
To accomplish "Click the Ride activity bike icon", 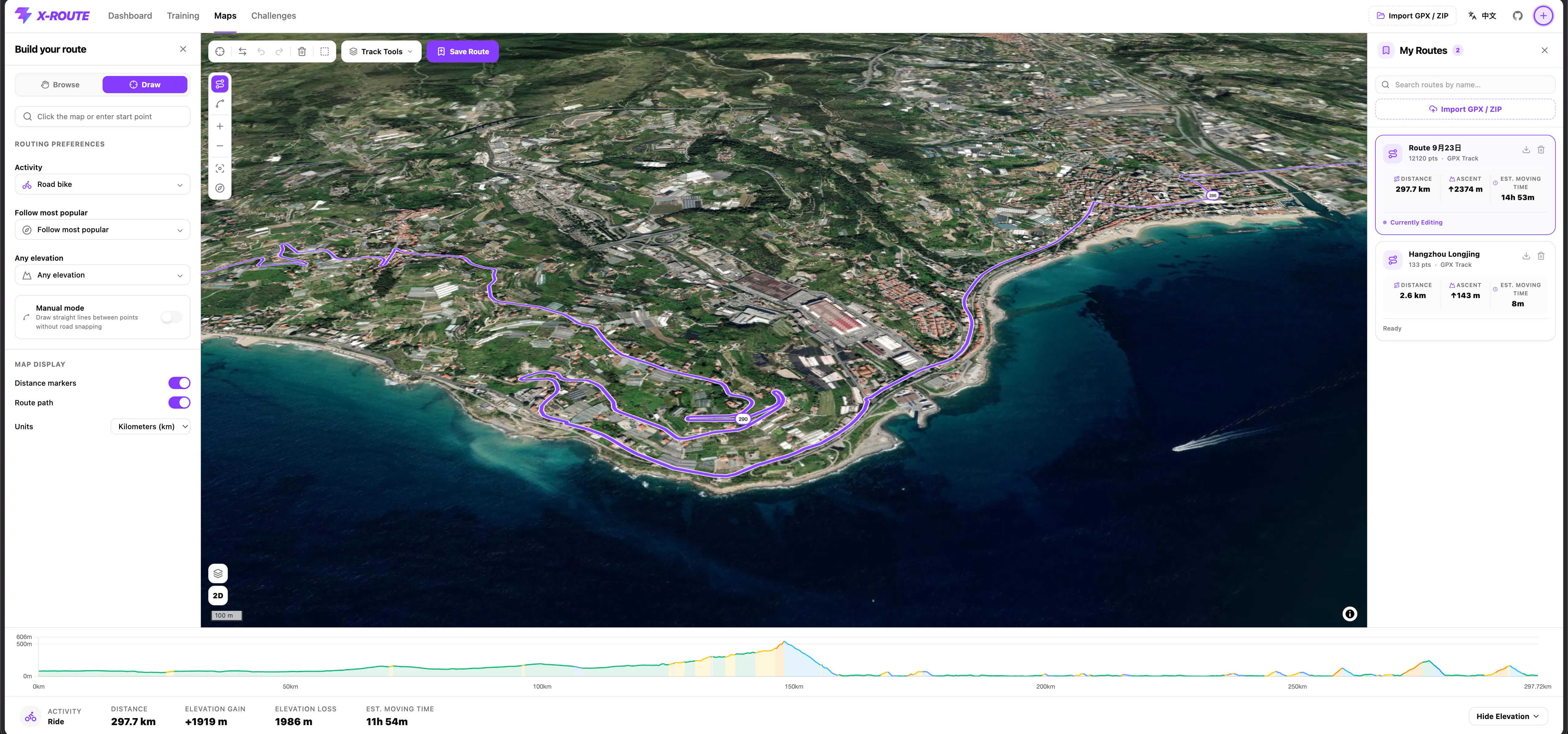I will pyautogui.click(x=30, y=717).
